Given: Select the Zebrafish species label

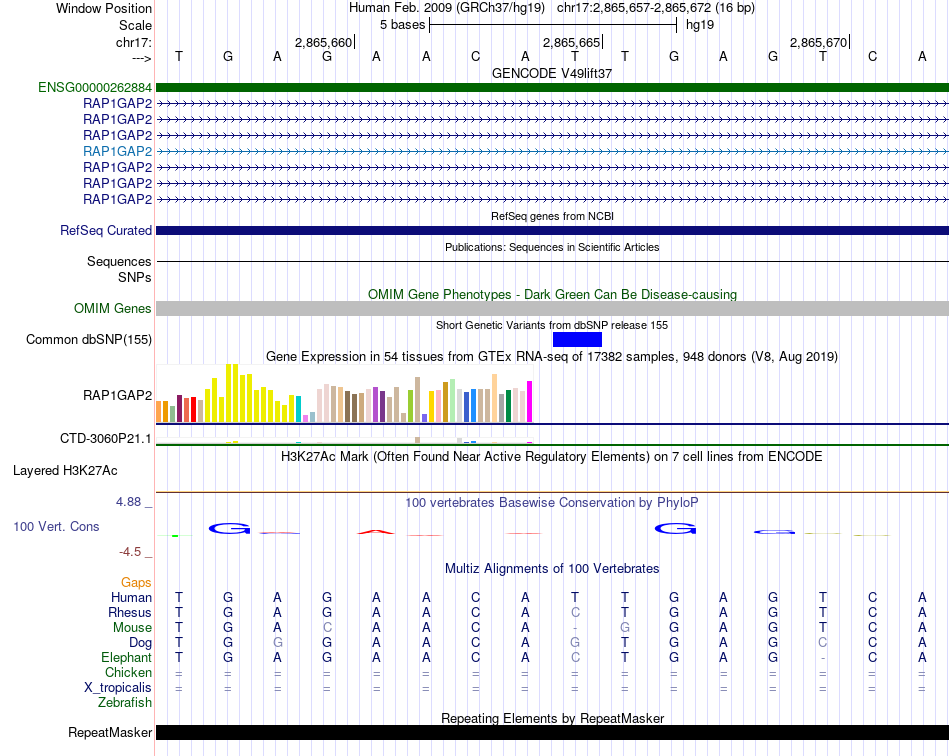Looking at the screenshot, I should (x=126, y=702).
